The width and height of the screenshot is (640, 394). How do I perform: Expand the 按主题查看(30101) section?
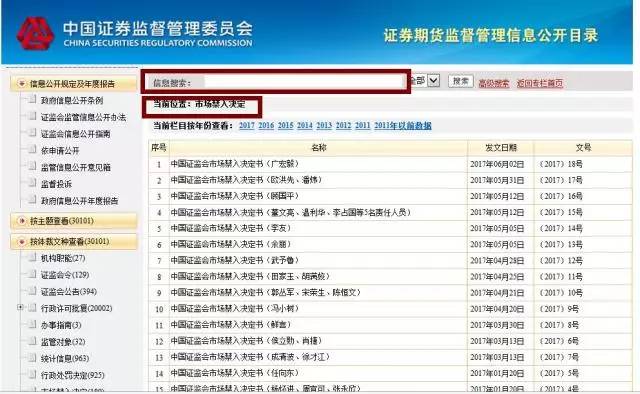point(22,221)
